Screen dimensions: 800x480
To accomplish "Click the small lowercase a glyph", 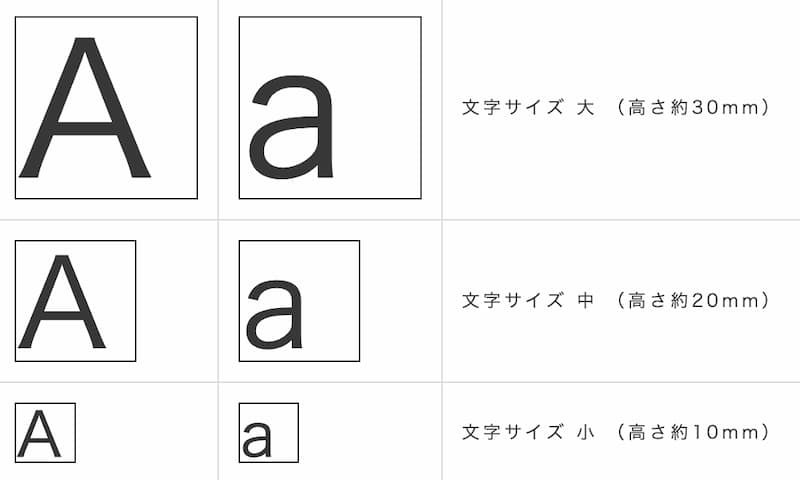I will pyautogui.click(x=257, y=440).
